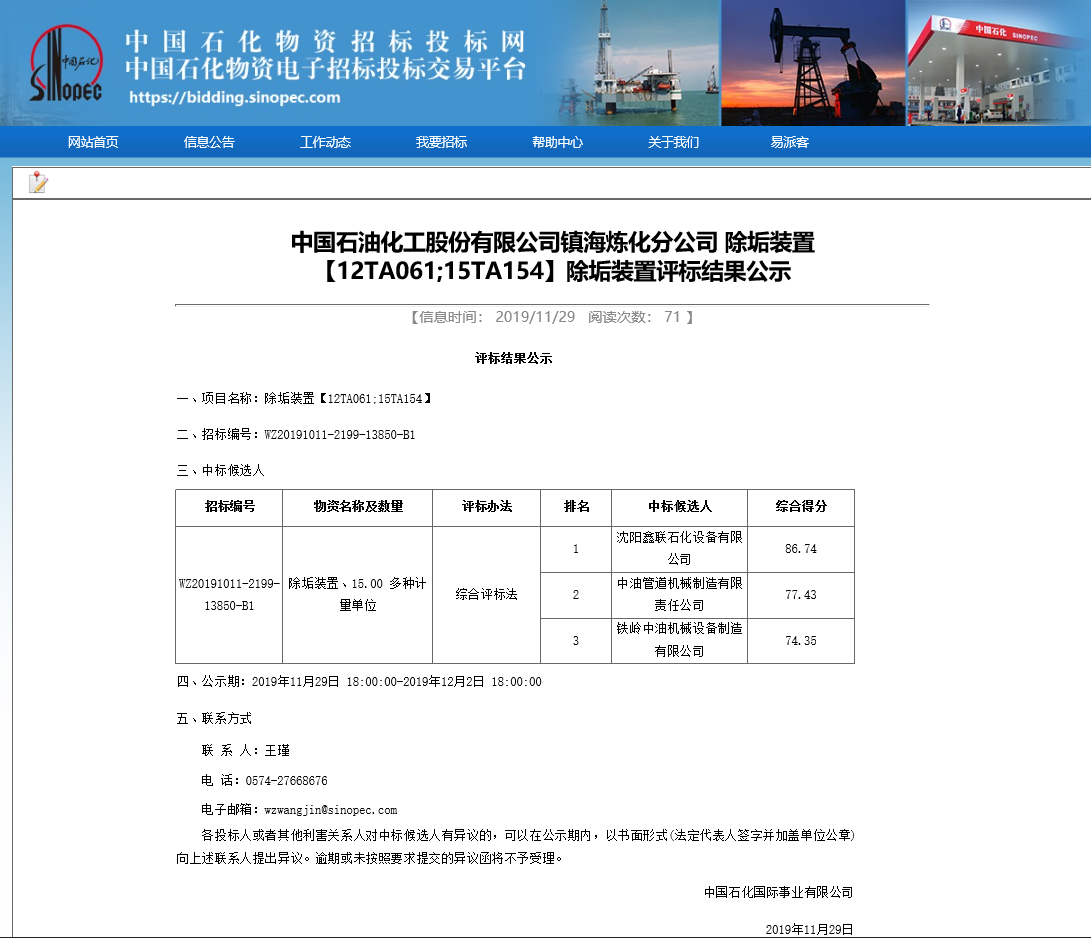The image size is (1091, 938).
Task: Select 我要招标 in the navigation bar
Action: 441,142
